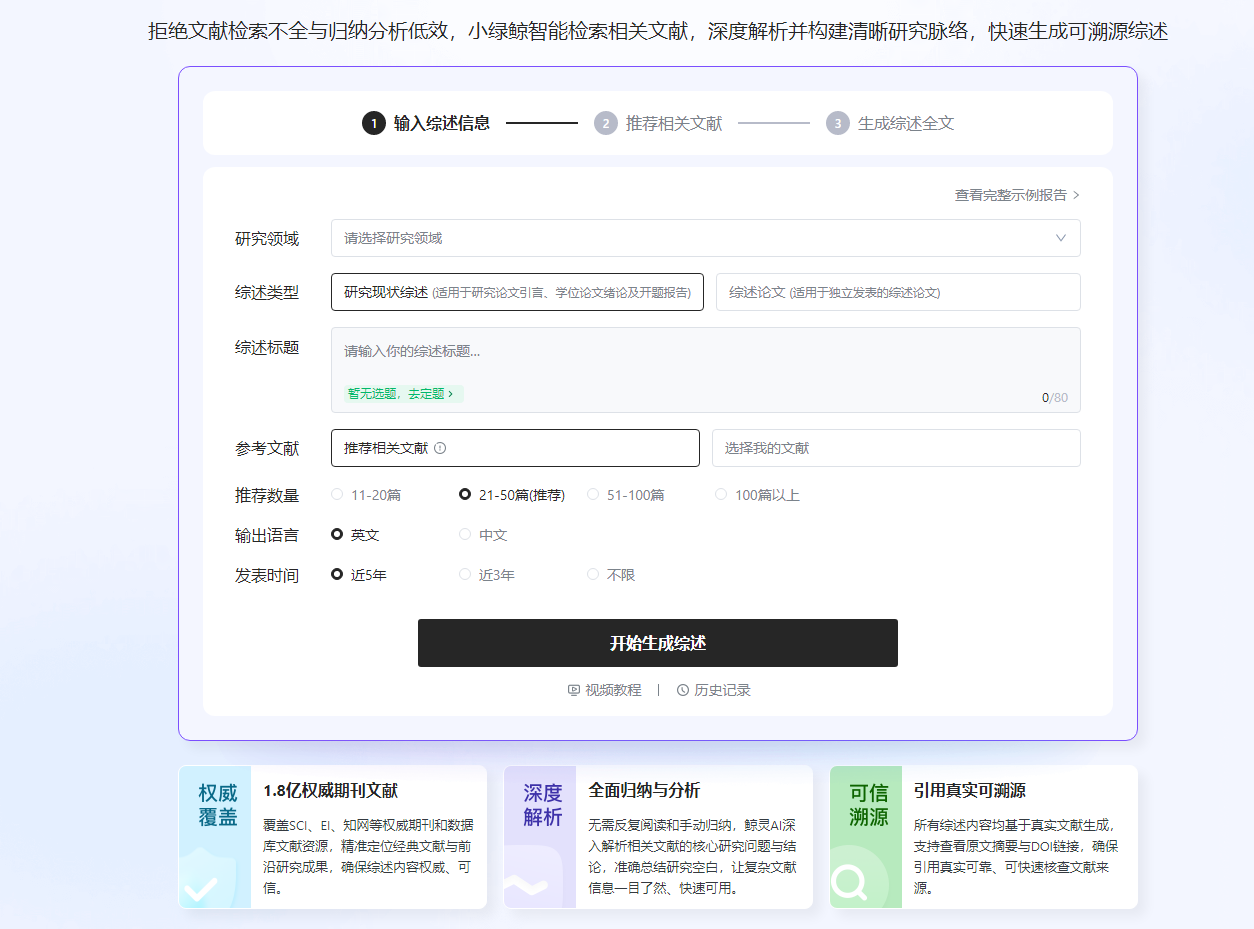Screen dimensions: 1254x929
Task: Click the chevron arrow in 研究领域 field
Action: [1061, 238]
